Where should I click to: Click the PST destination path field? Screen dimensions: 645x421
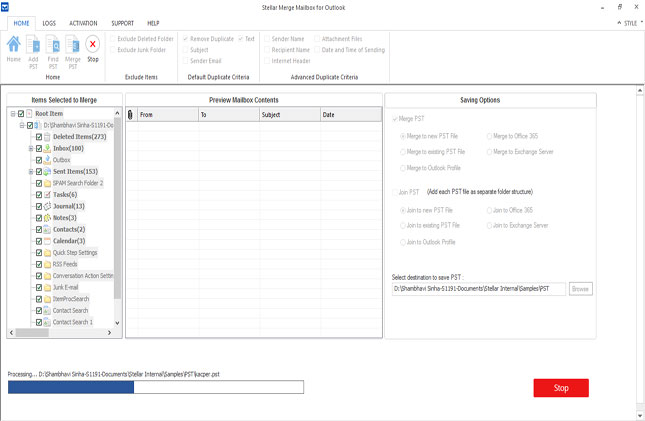(x=479, y=288)
